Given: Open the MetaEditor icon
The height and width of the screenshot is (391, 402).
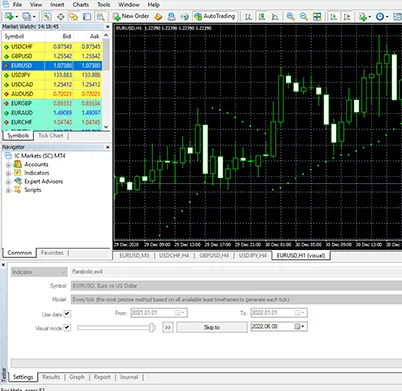Looking at the screenshot, I should [x=158, y=16].
